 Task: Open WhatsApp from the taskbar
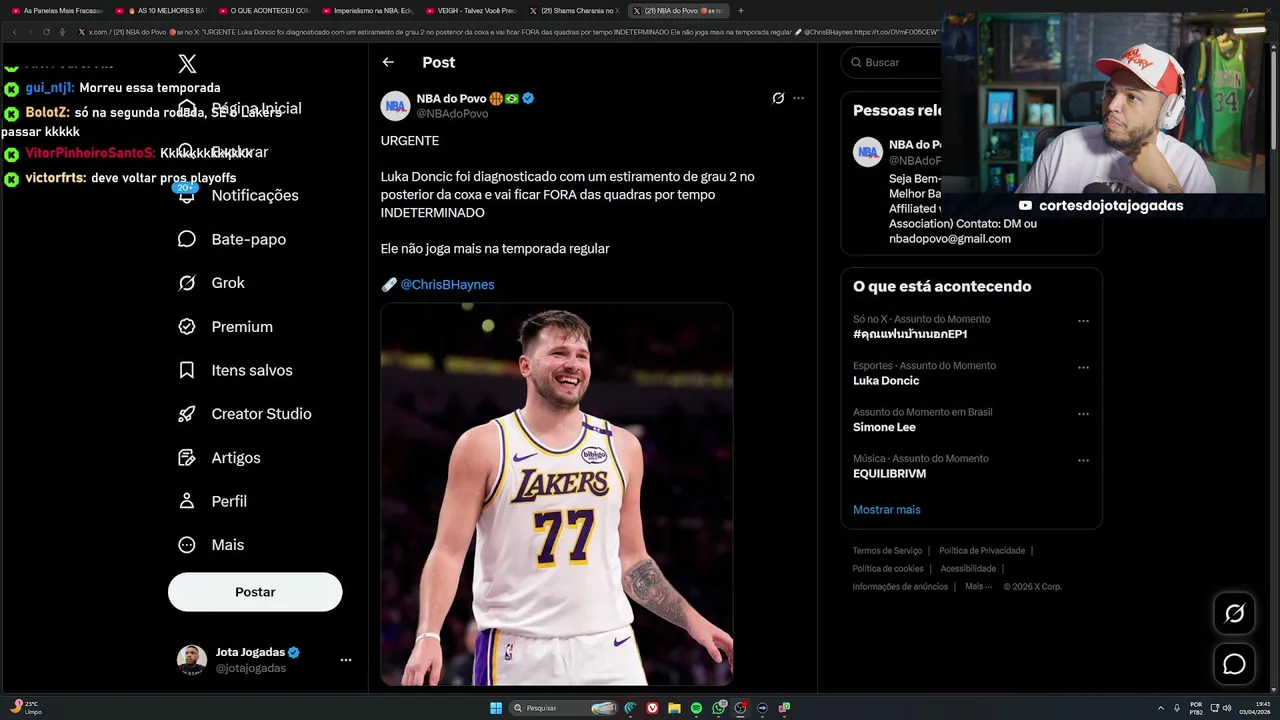coord(719,708)
